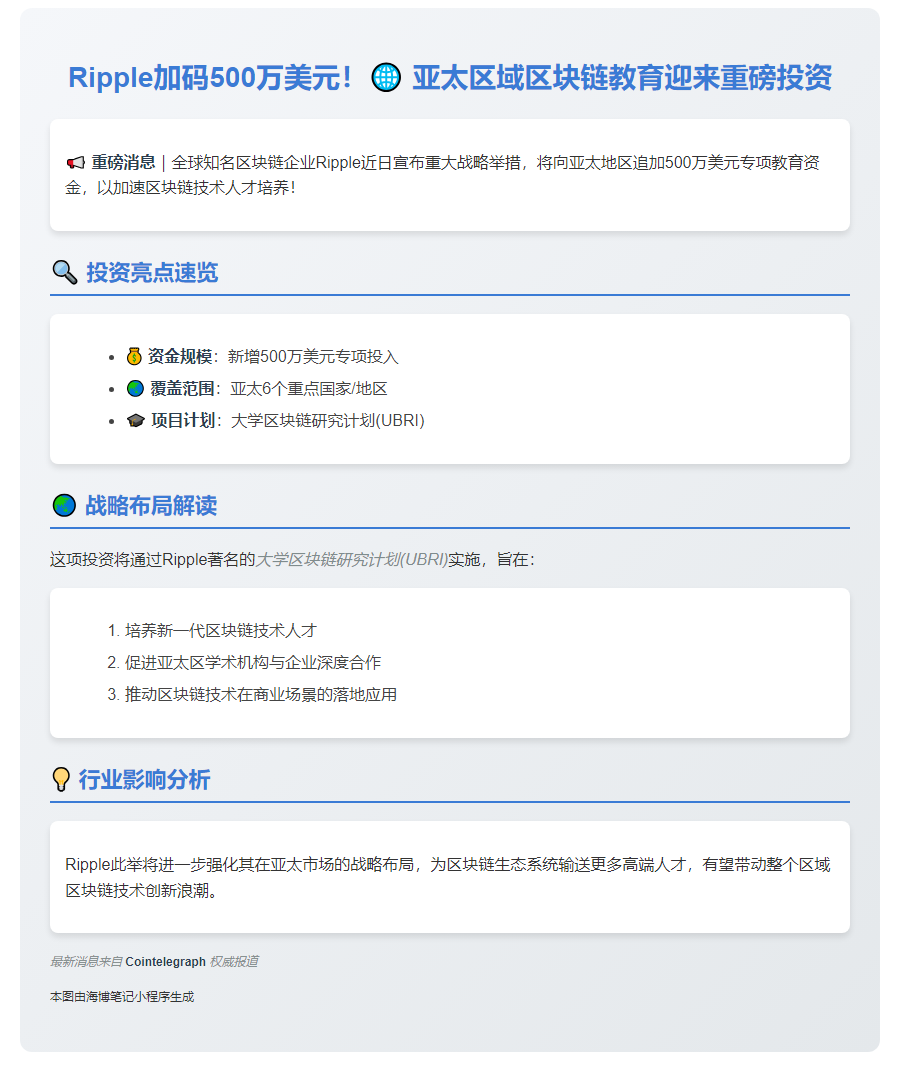The image size is (900, 1083).
Task: Click the magnifying glass icon beside 投资亮点速览
Action: click(65, 272)
